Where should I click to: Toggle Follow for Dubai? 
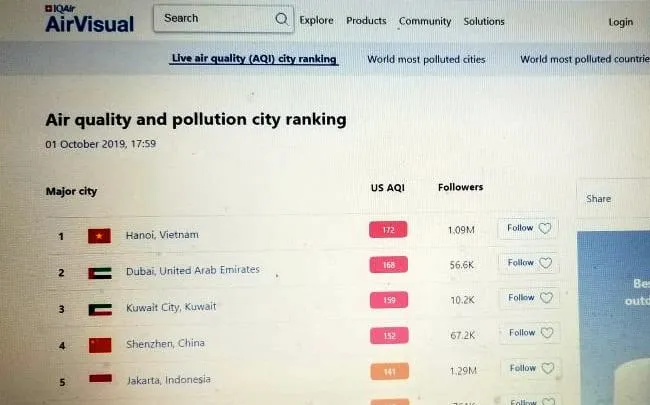tap(528, 264)
